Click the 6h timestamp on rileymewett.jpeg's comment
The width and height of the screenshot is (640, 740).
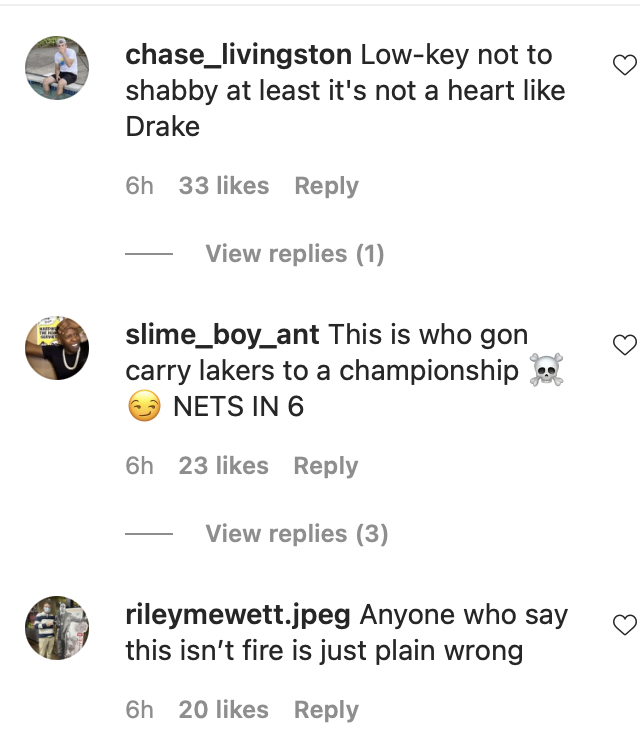tap(140, 710)
